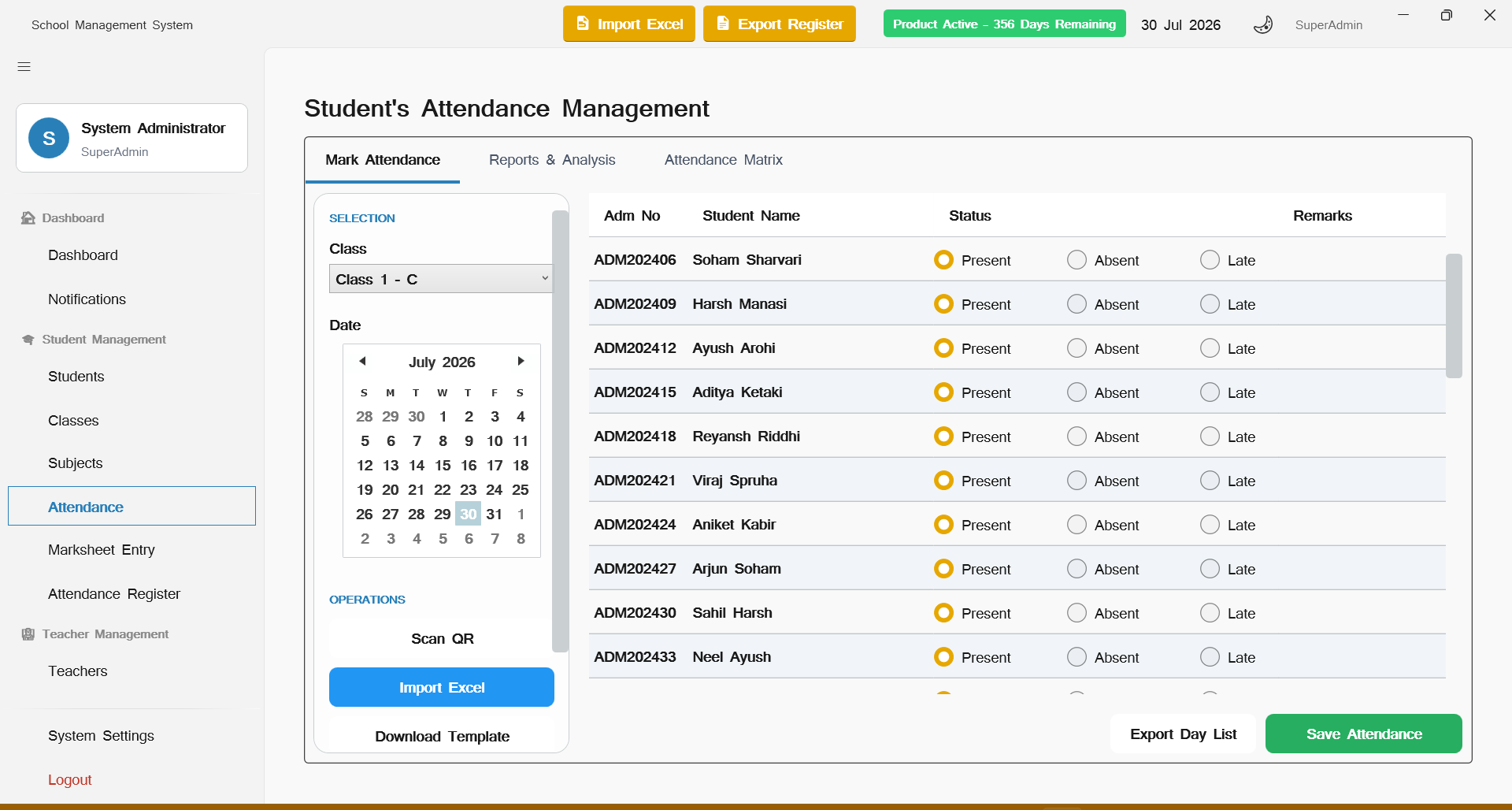The image size is (1512, 810).
Task: Click Export Day List button
Action: point(1183,734)
